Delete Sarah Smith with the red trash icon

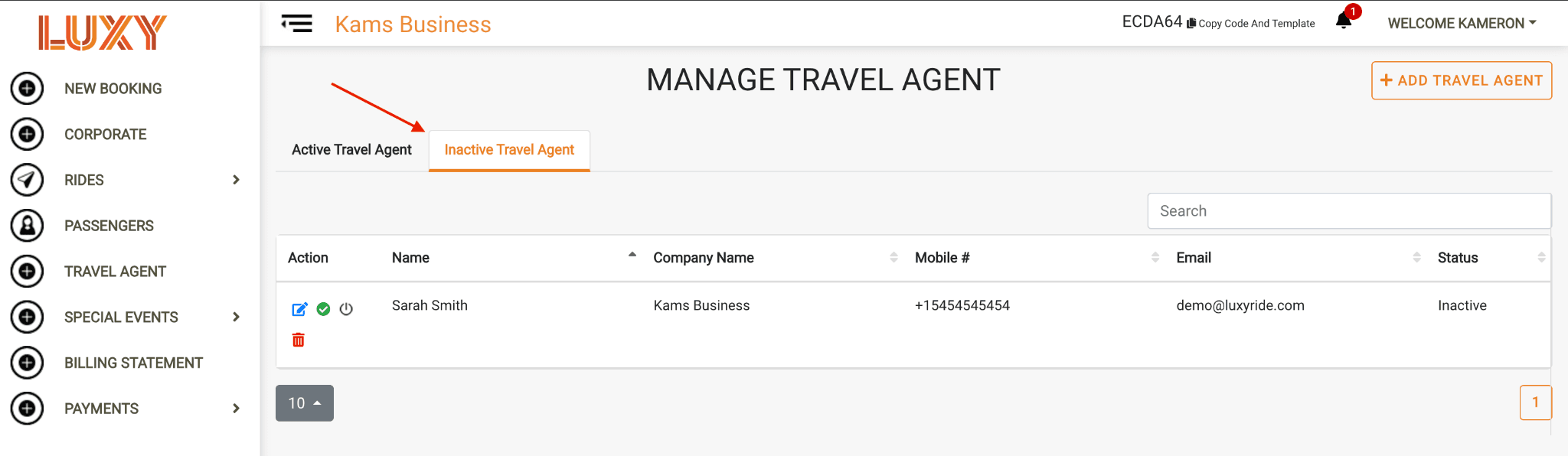299,340
